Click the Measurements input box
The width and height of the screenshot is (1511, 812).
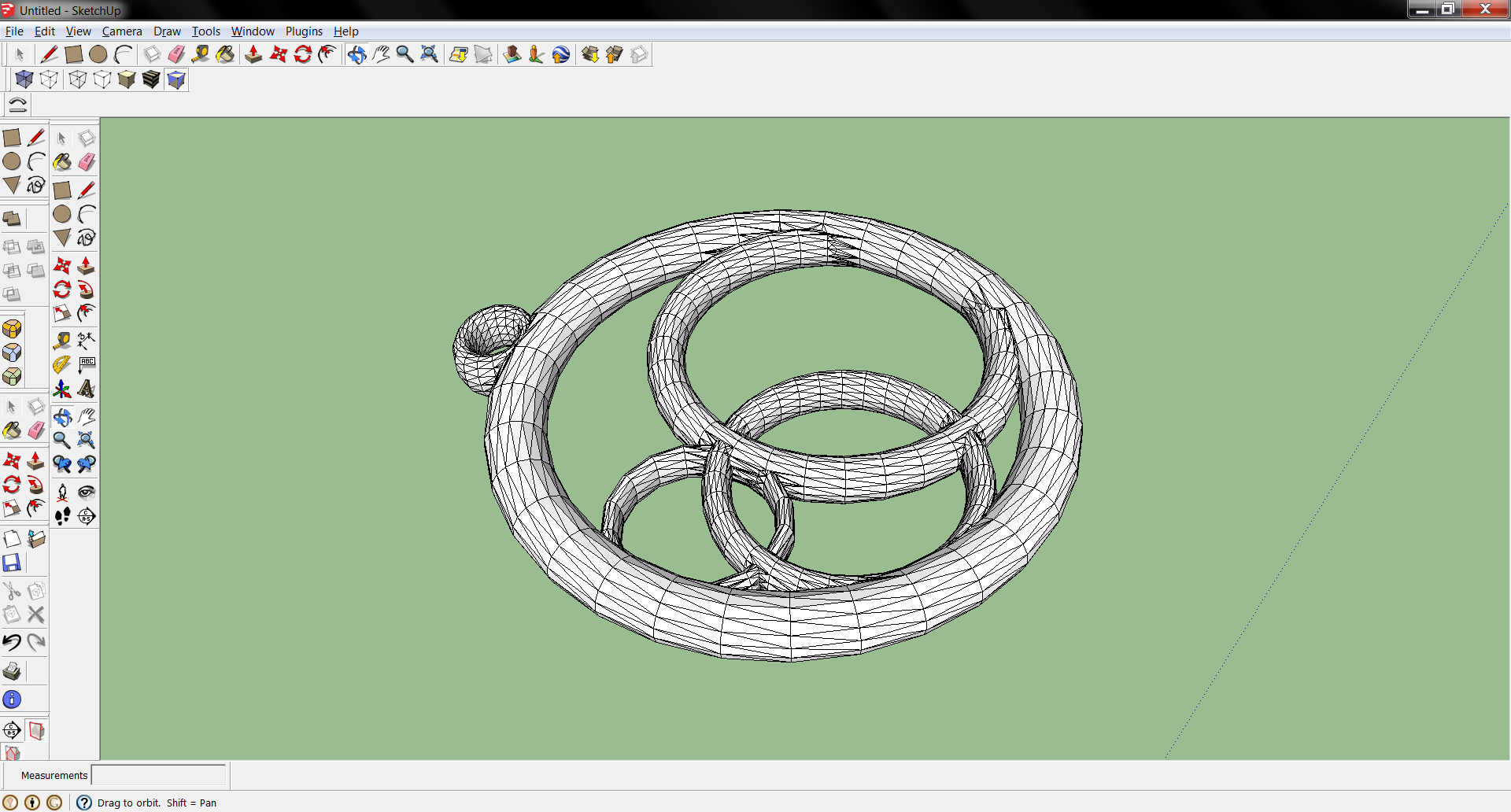[159, 775]
